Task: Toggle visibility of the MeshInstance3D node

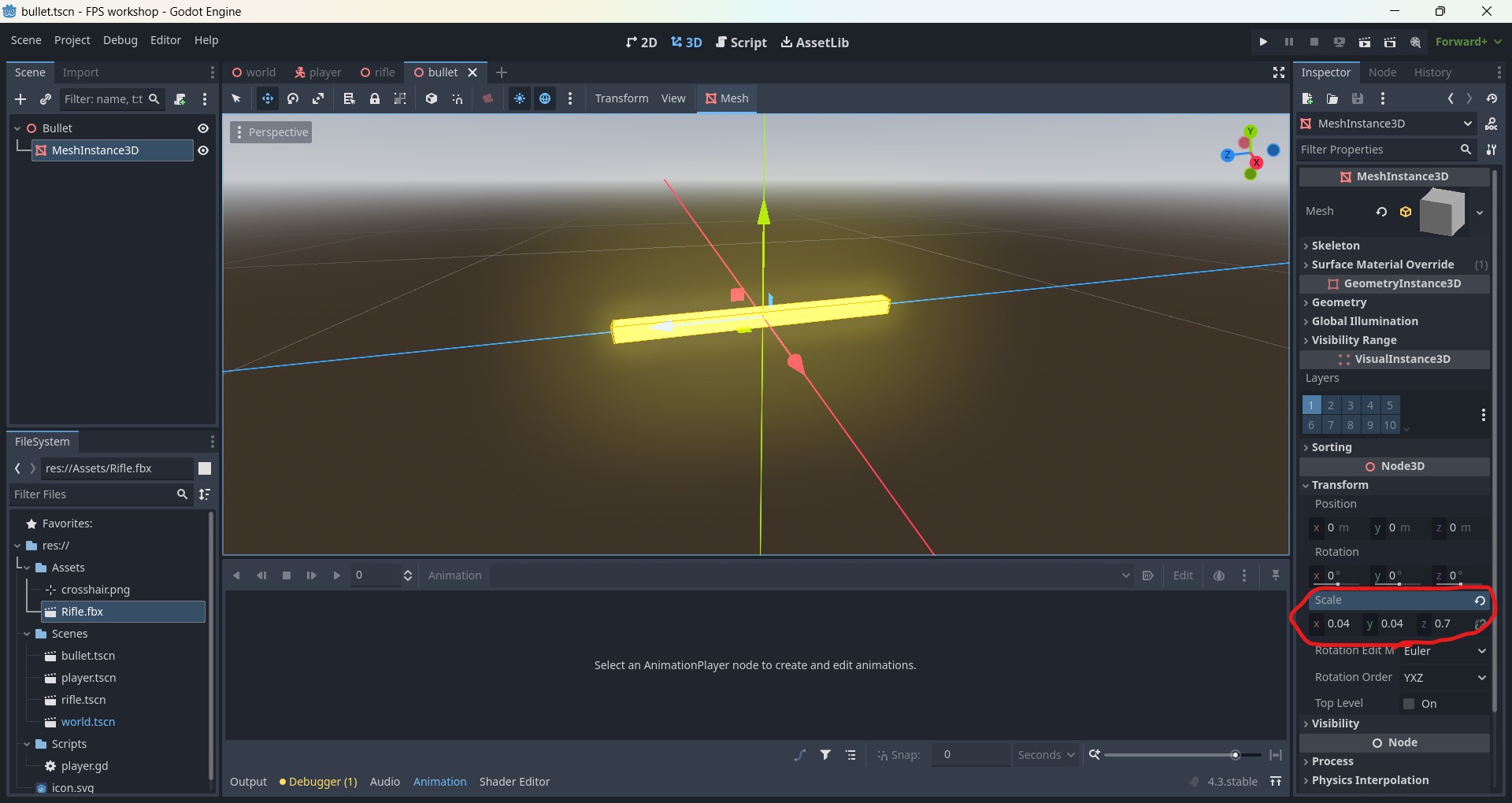Action: [203, 150]
